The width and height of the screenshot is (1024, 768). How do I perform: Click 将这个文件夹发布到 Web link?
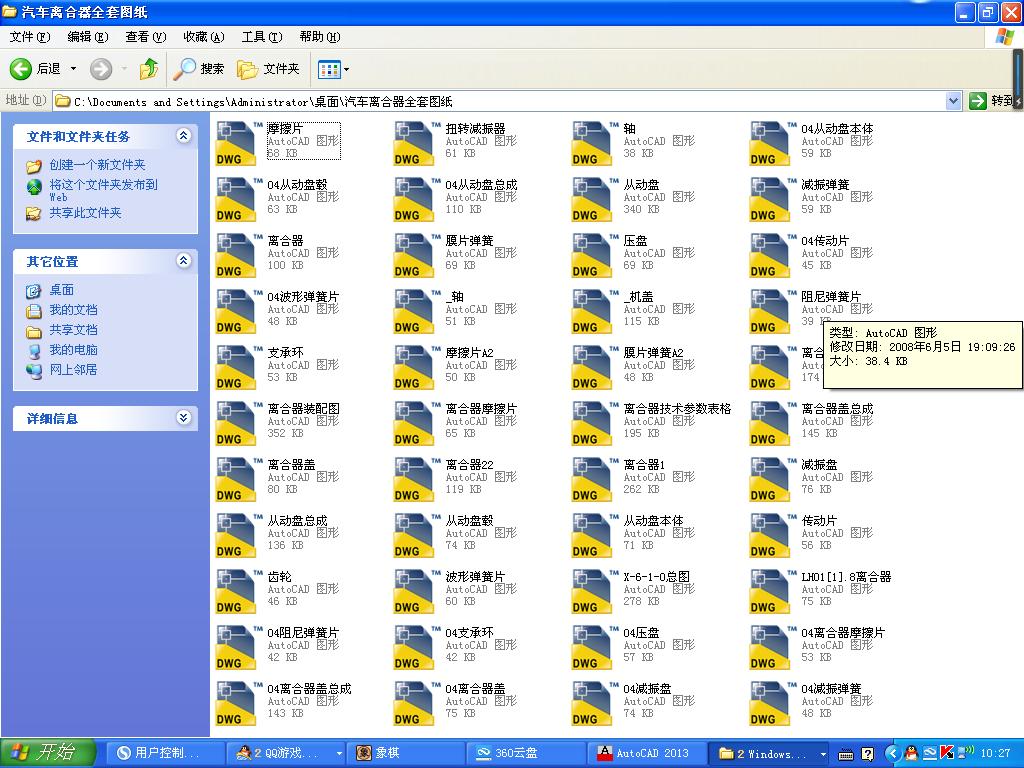[x=103, y=190]
